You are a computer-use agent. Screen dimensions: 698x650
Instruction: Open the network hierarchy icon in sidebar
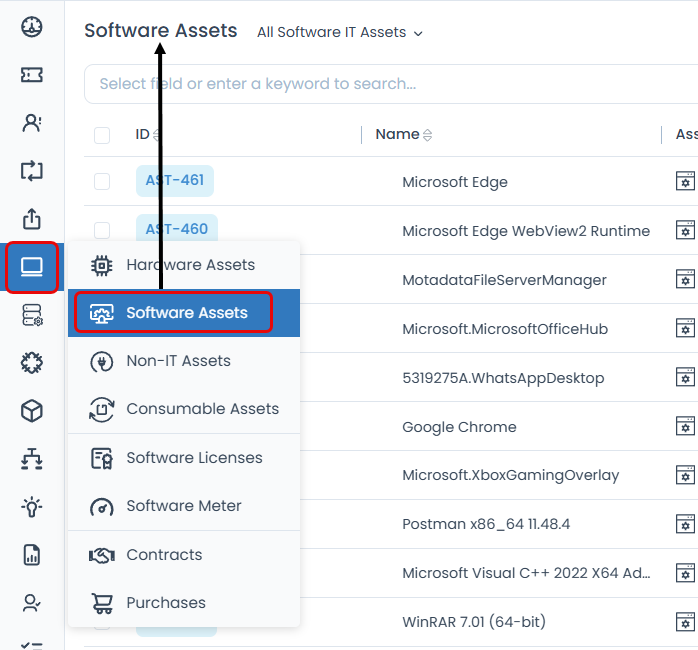point(32,459)
